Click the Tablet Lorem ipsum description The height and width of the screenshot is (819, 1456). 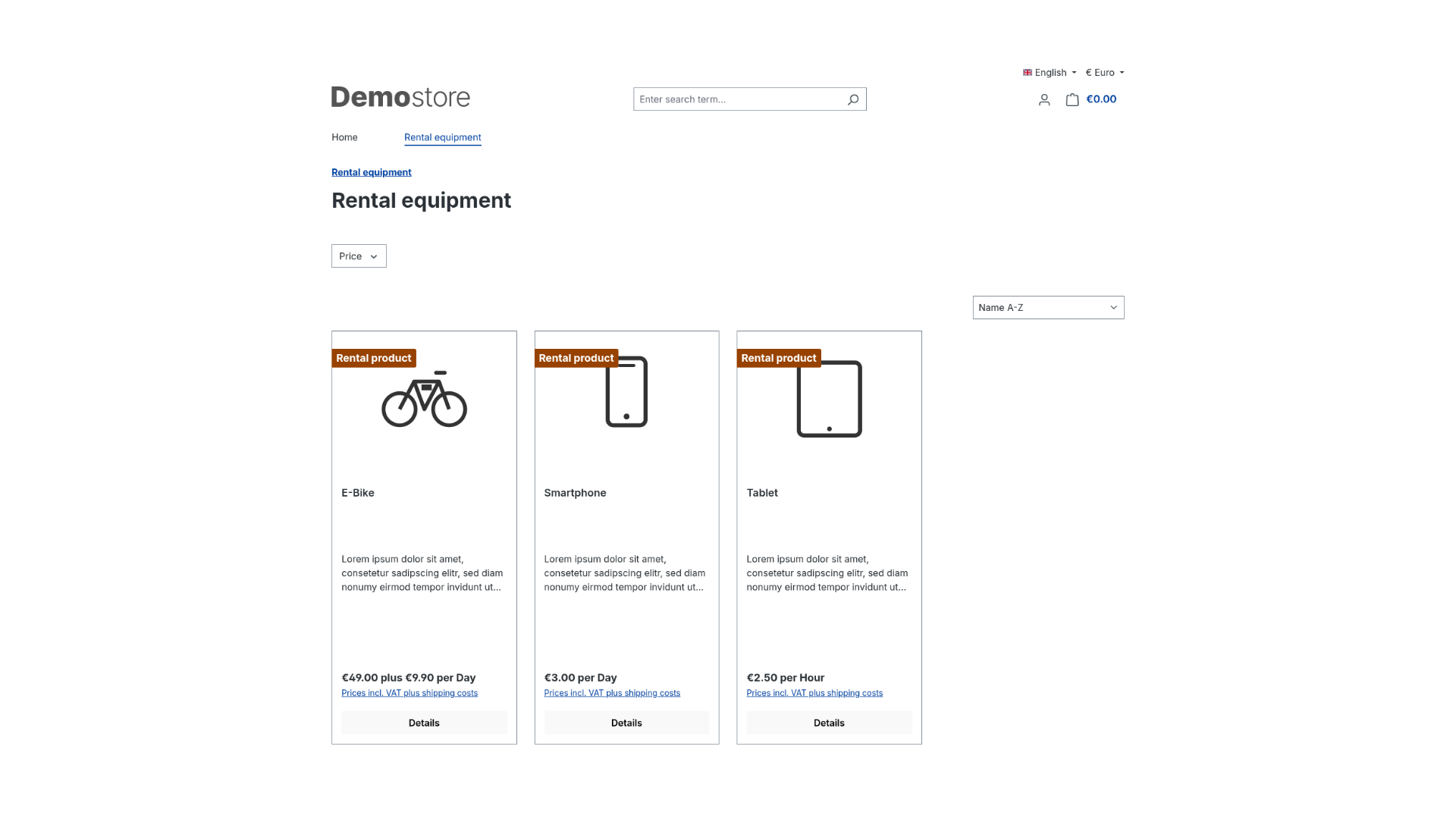pos(827,573)
